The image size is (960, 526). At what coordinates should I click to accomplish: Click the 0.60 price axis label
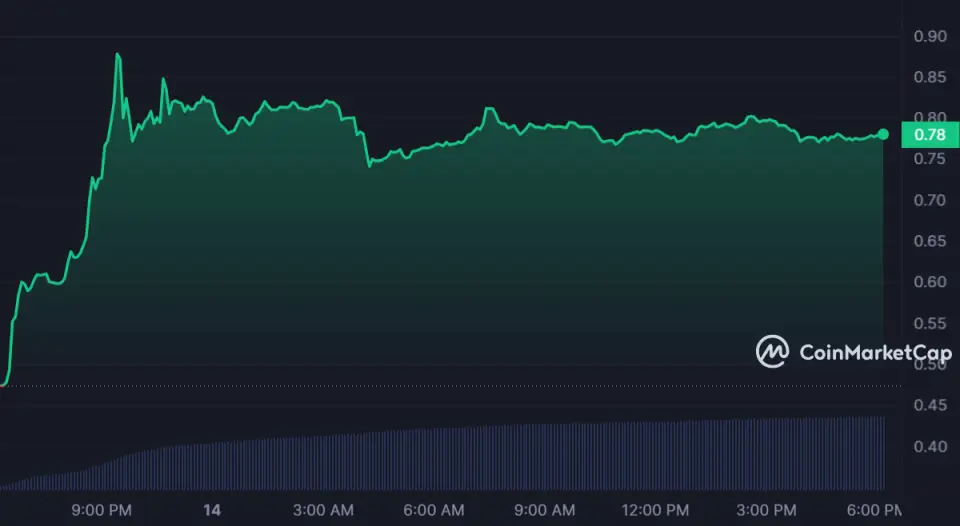(930, 282)
